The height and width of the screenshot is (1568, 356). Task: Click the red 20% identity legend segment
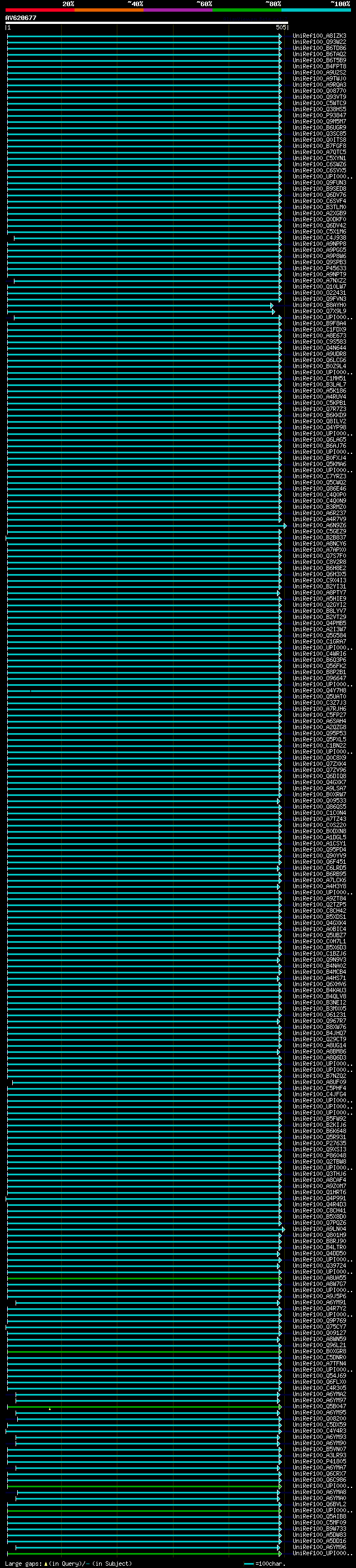click(x=39, y=10)
